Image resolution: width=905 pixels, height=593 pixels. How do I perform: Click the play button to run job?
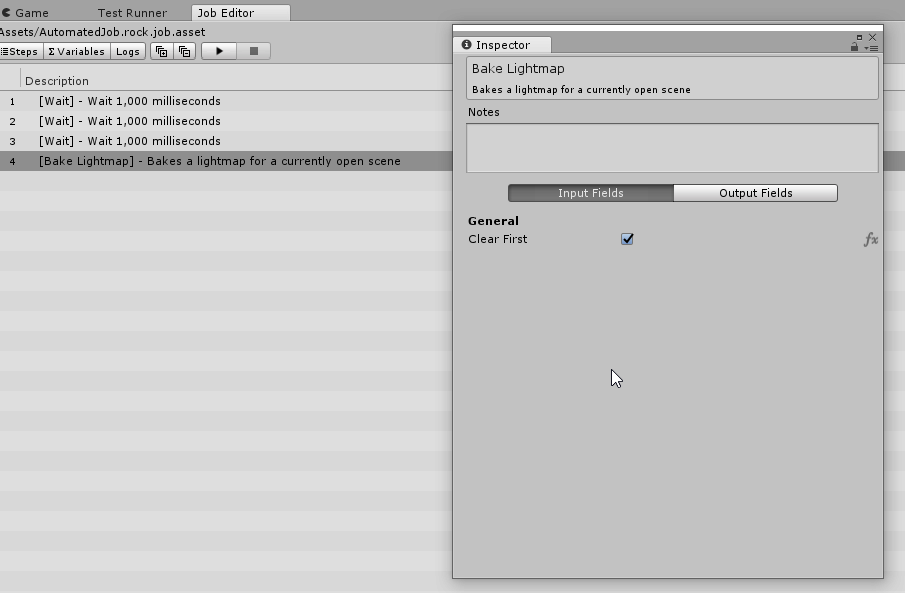click(x=219, y=51)
